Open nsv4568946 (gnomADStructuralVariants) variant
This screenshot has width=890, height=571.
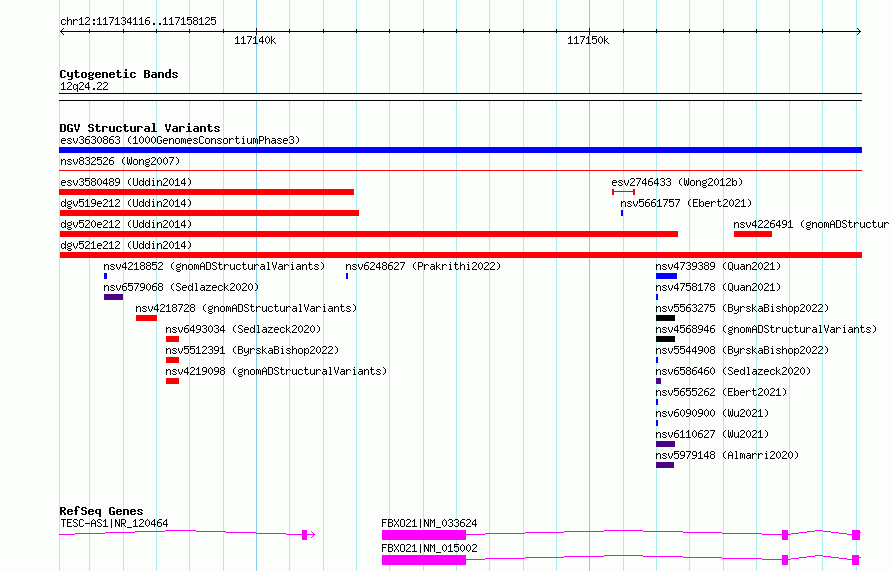tap(766, 329)
